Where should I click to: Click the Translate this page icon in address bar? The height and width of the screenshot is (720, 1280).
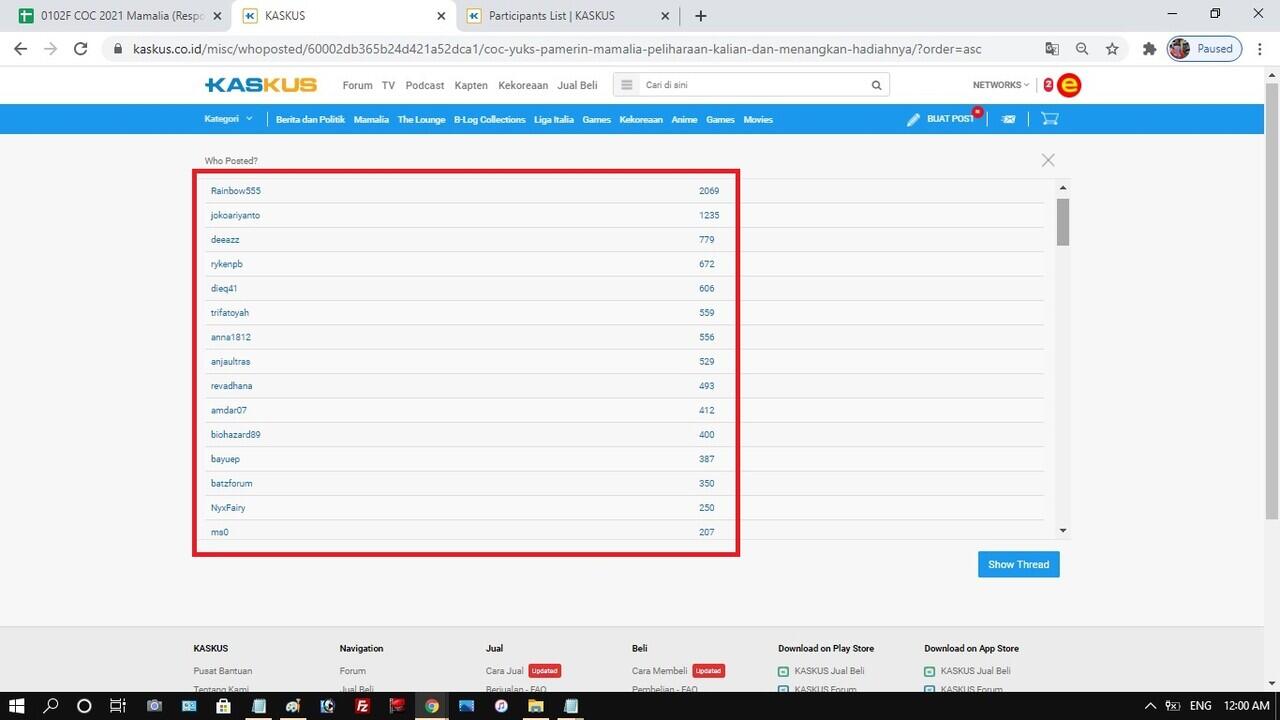point(1052,48)
